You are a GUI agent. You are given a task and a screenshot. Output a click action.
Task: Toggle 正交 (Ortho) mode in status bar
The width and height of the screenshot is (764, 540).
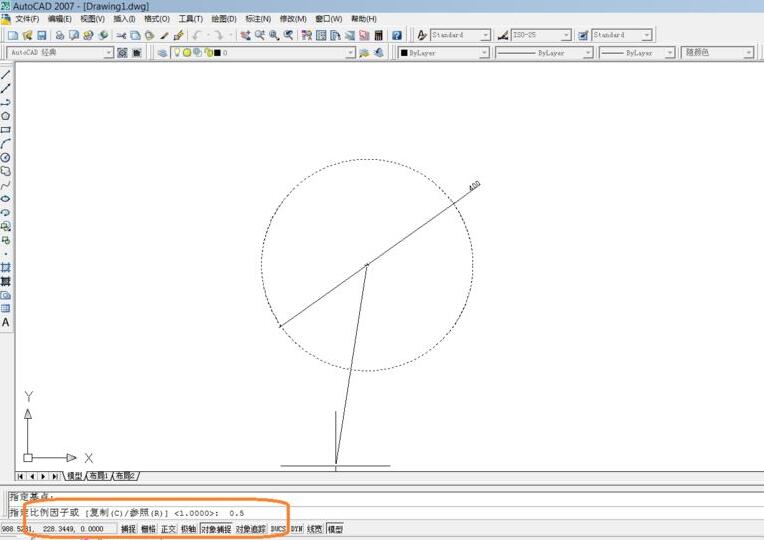(x=169, y=529)
